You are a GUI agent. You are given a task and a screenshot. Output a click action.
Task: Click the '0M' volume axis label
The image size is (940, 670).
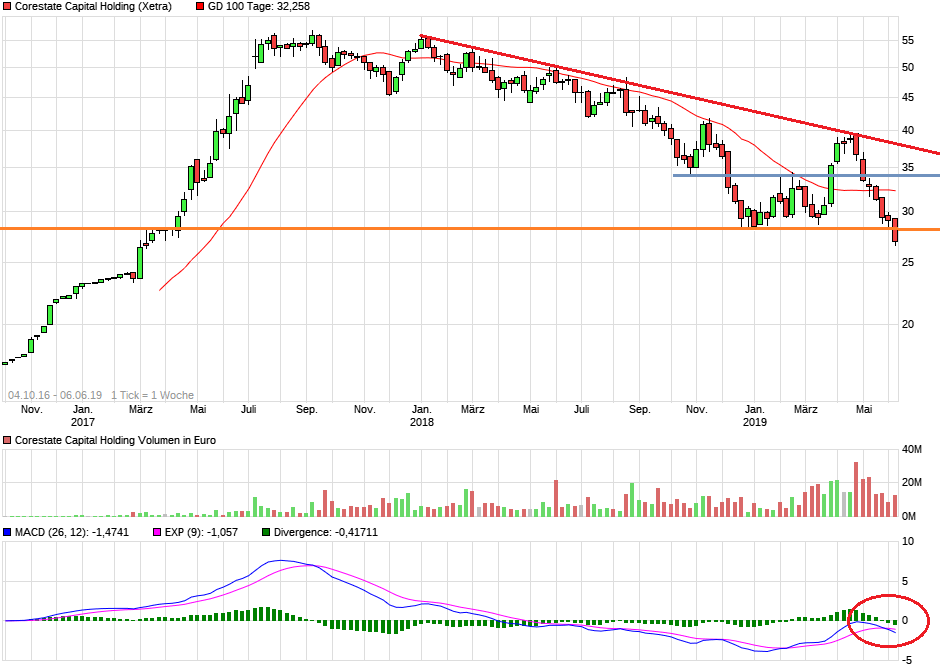[908, 516]
